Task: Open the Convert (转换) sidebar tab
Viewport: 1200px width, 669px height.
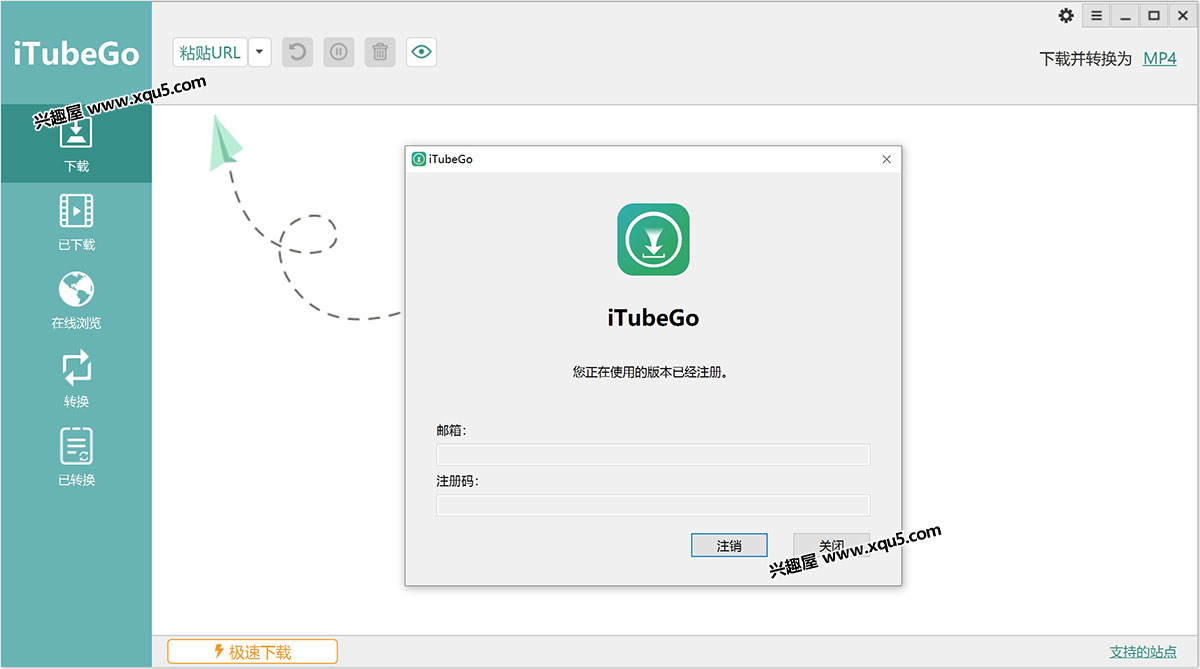Action: click(76, 379)
